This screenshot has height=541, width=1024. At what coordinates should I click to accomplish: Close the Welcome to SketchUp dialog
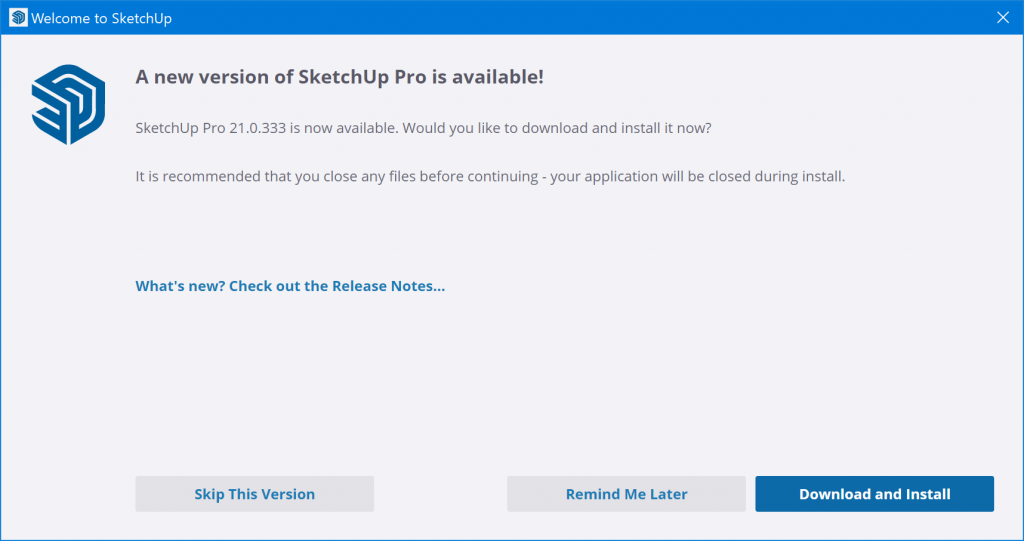[x=1003, y=18]
